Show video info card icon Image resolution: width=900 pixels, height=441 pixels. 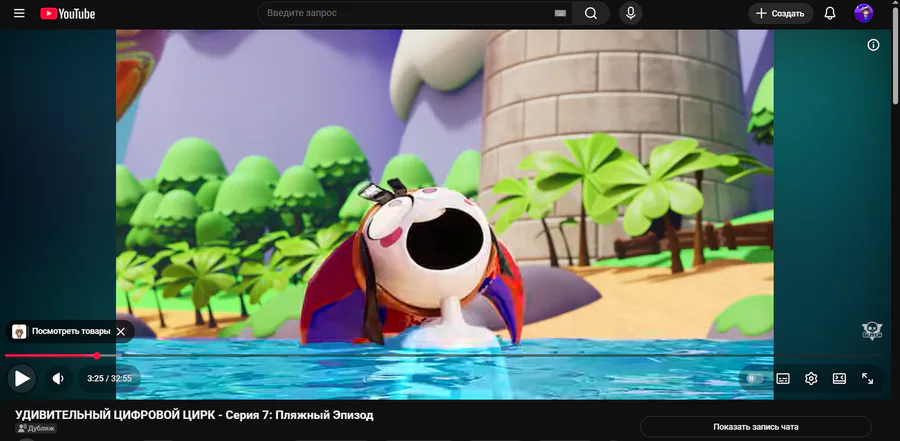(x=873, y=45)
